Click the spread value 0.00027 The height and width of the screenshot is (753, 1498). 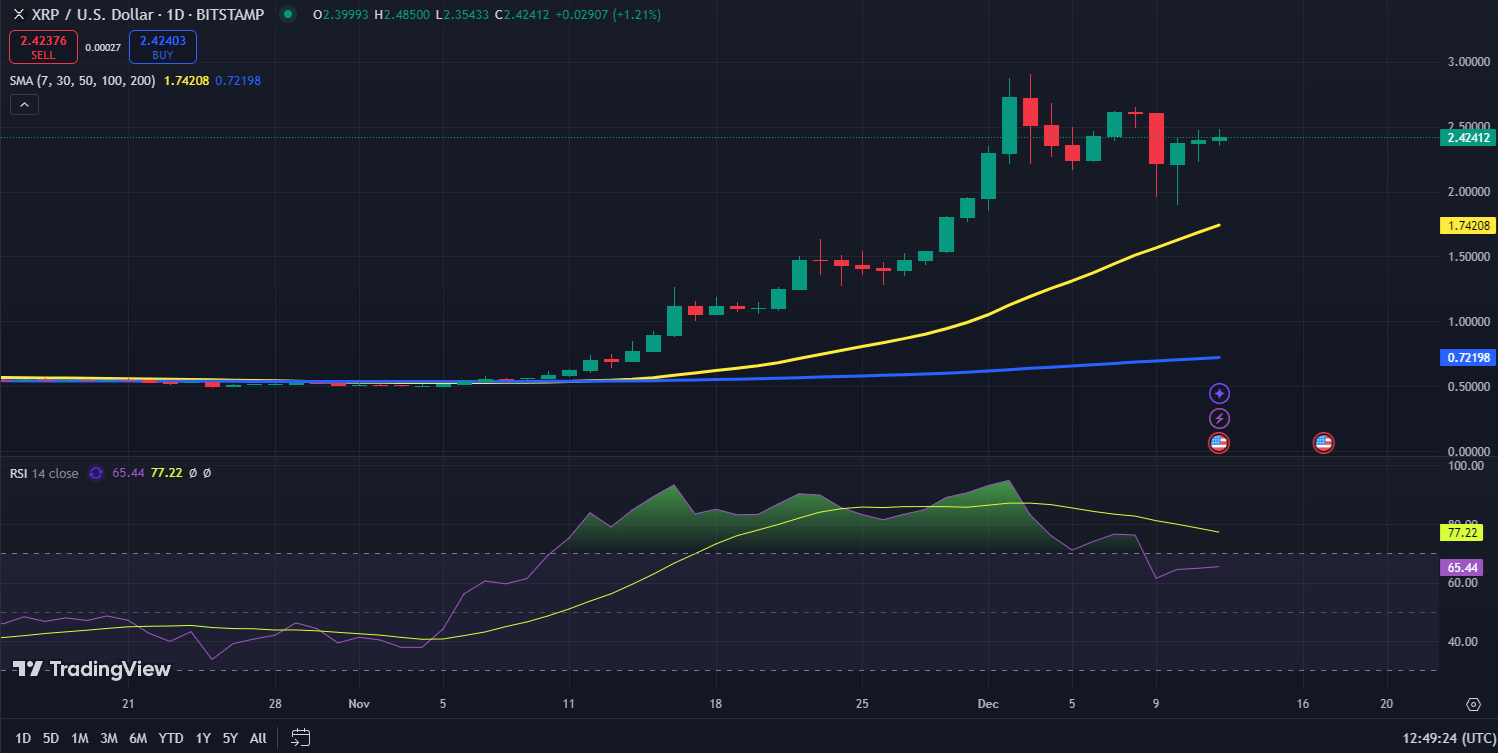point(103,47)
